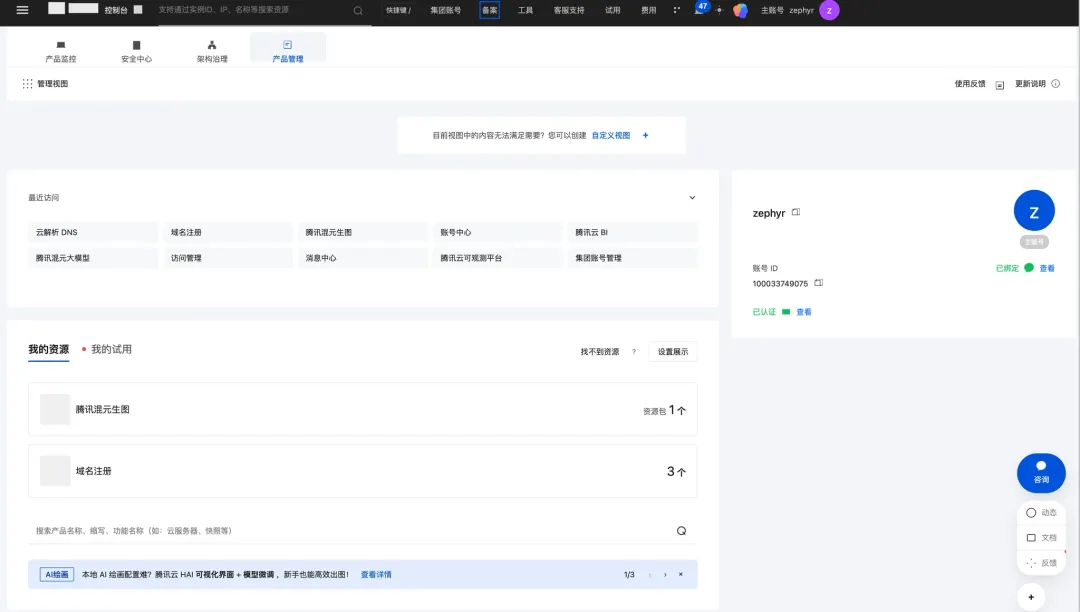Viewport: 1080px width, 612px height.
Task: Click the round plus button at bottom right
Action: pos(1031,597)
